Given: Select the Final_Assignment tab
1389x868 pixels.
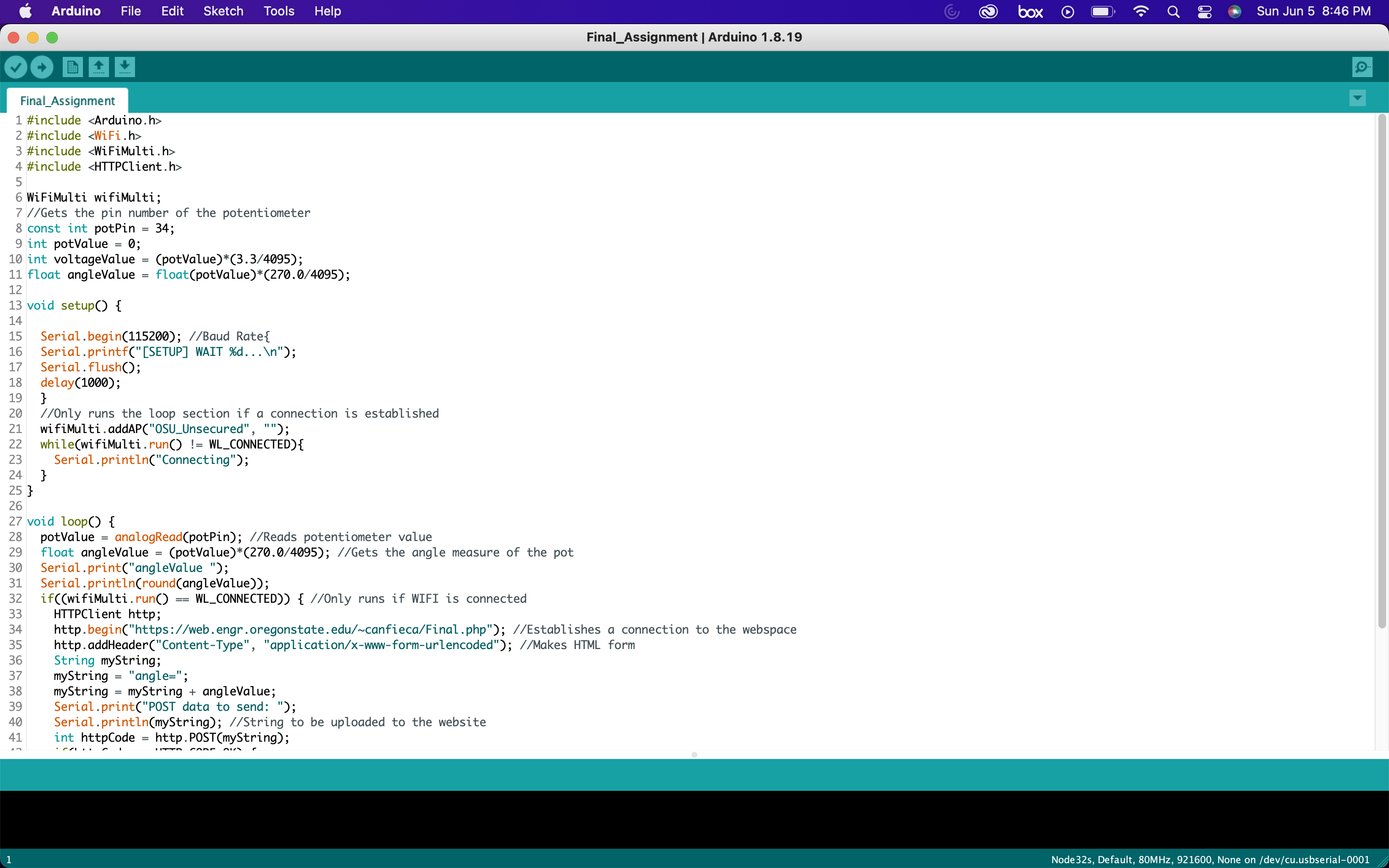Looking at the screenshot, I should tap(68, 101).
